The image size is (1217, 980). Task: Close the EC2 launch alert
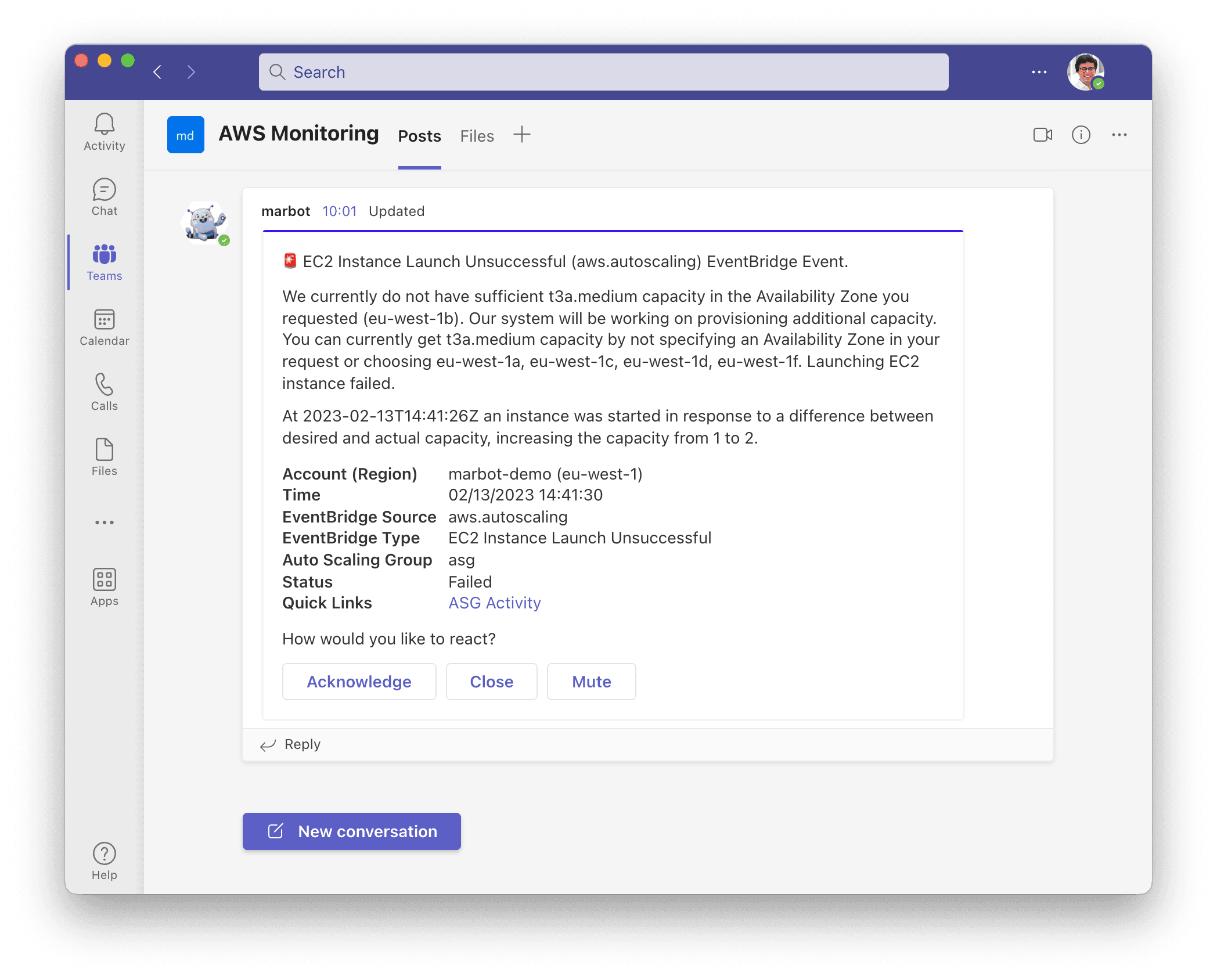(x=491, y=681)
